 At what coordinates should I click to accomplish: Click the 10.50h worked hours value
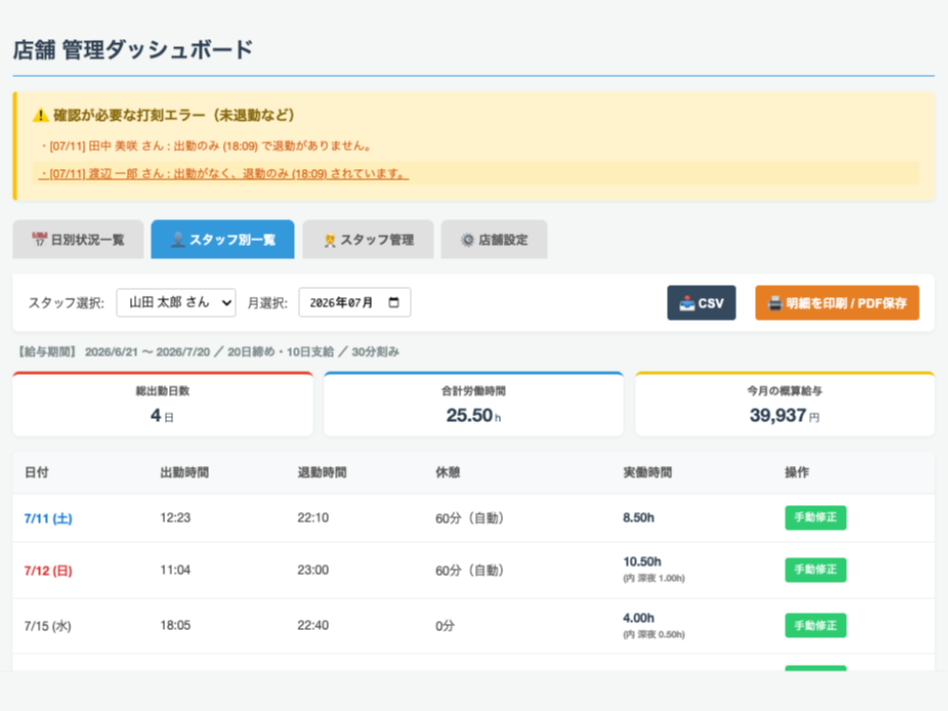tap(642, 562)
